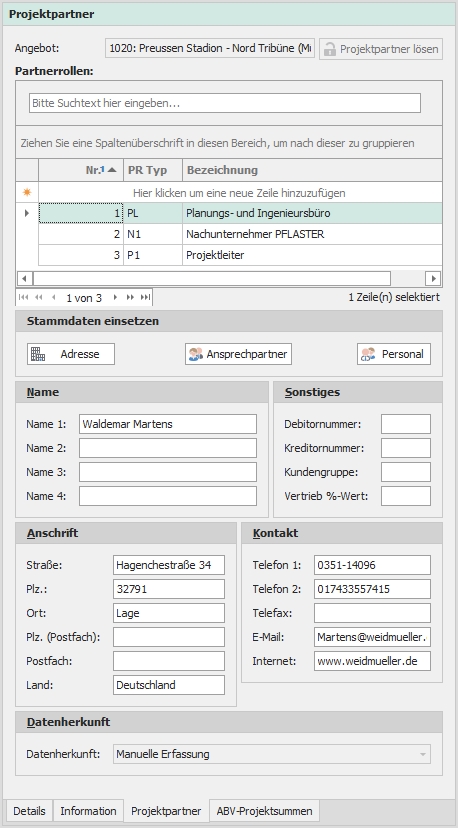The image size is (458, 828).
Task: Click the Name 3 input field
Action: pos(168,472)
